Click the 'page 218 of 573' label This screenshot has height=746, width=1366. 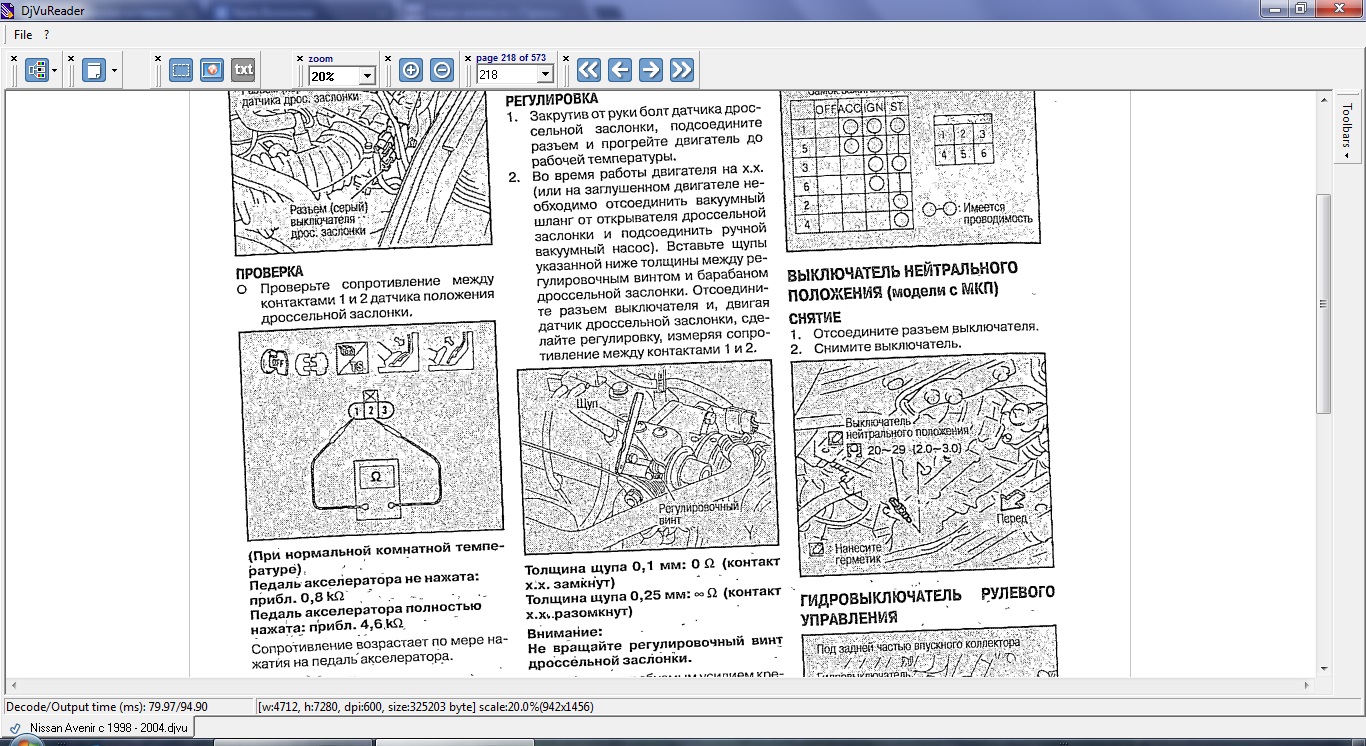coord(511,59)
